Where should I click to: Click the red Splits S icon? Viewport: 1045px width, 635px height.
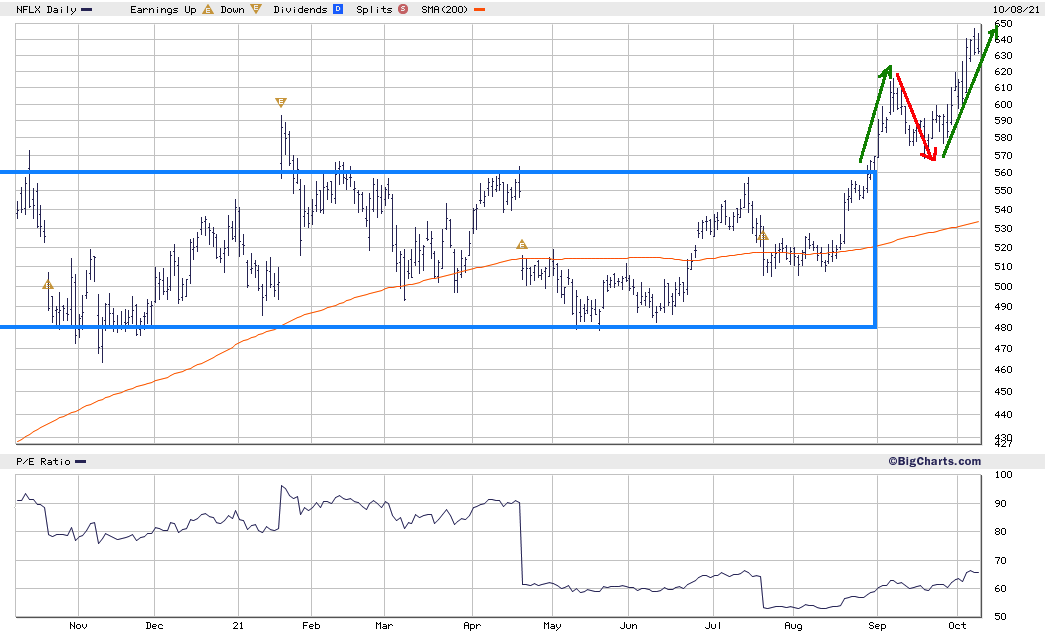[402, 9]
